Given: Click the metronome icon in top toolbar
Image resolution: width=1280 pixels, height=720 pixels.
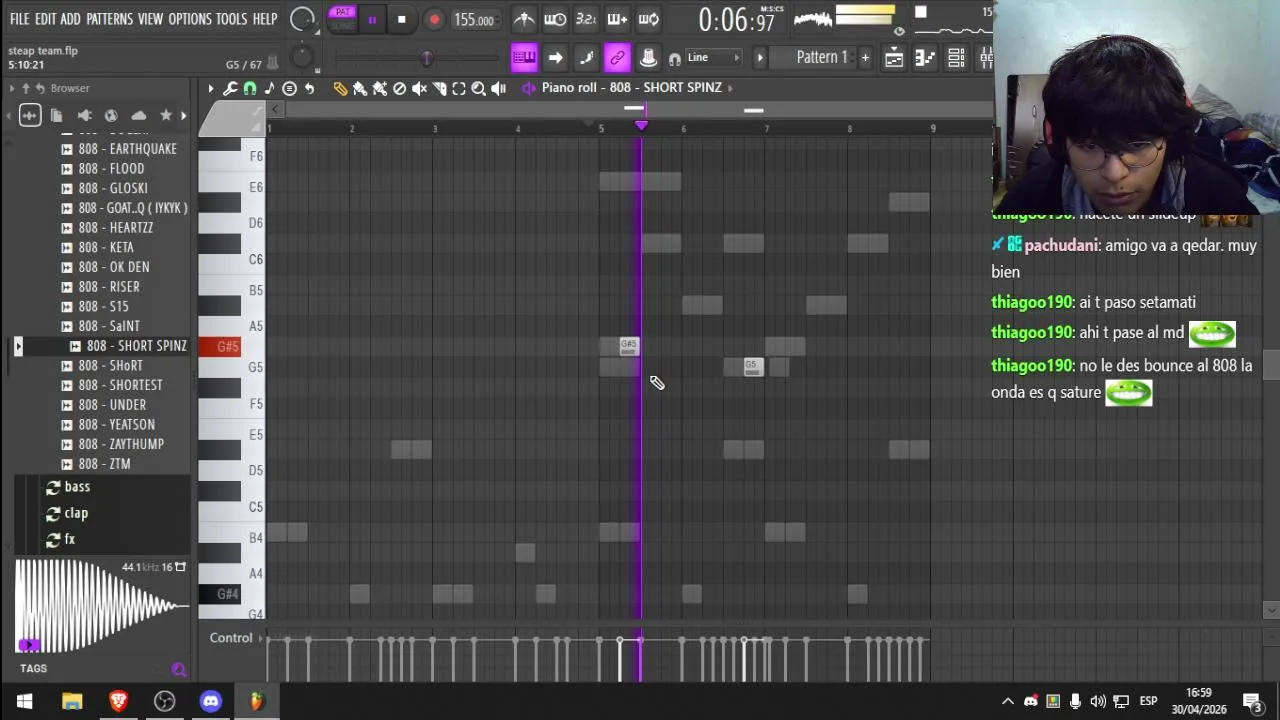Looking at the screenshot, I should coord(524,19).
